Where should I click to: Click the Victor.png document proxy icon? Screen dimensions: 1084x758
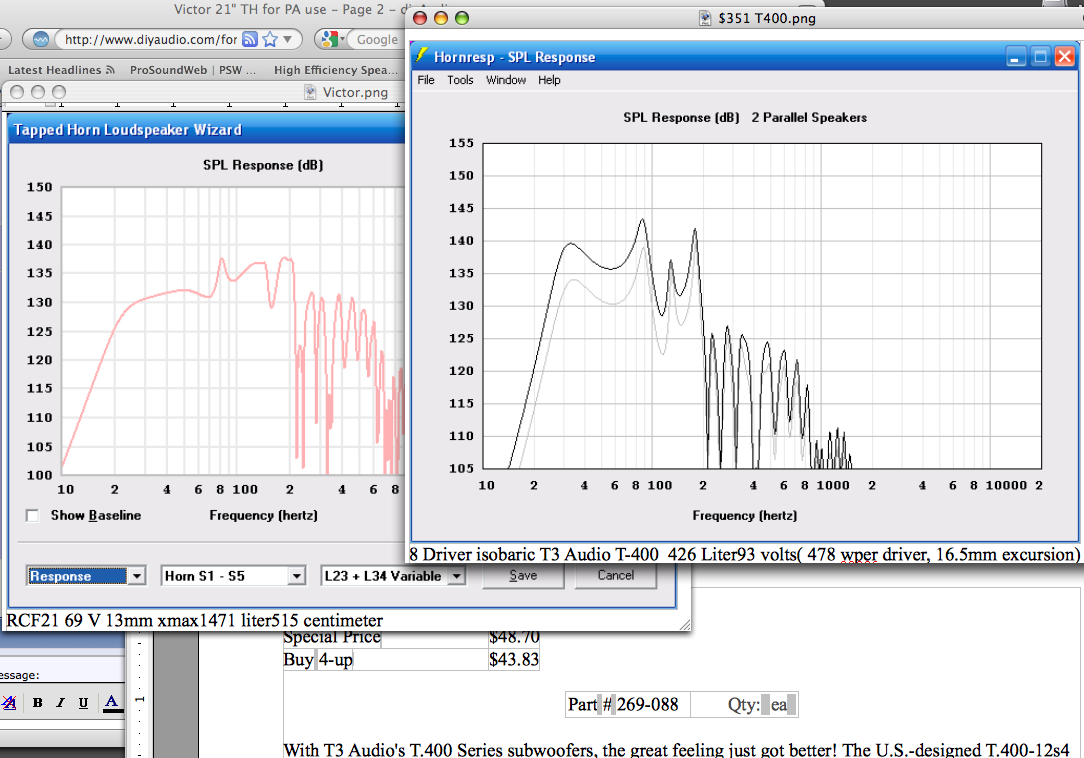(310, 92)
